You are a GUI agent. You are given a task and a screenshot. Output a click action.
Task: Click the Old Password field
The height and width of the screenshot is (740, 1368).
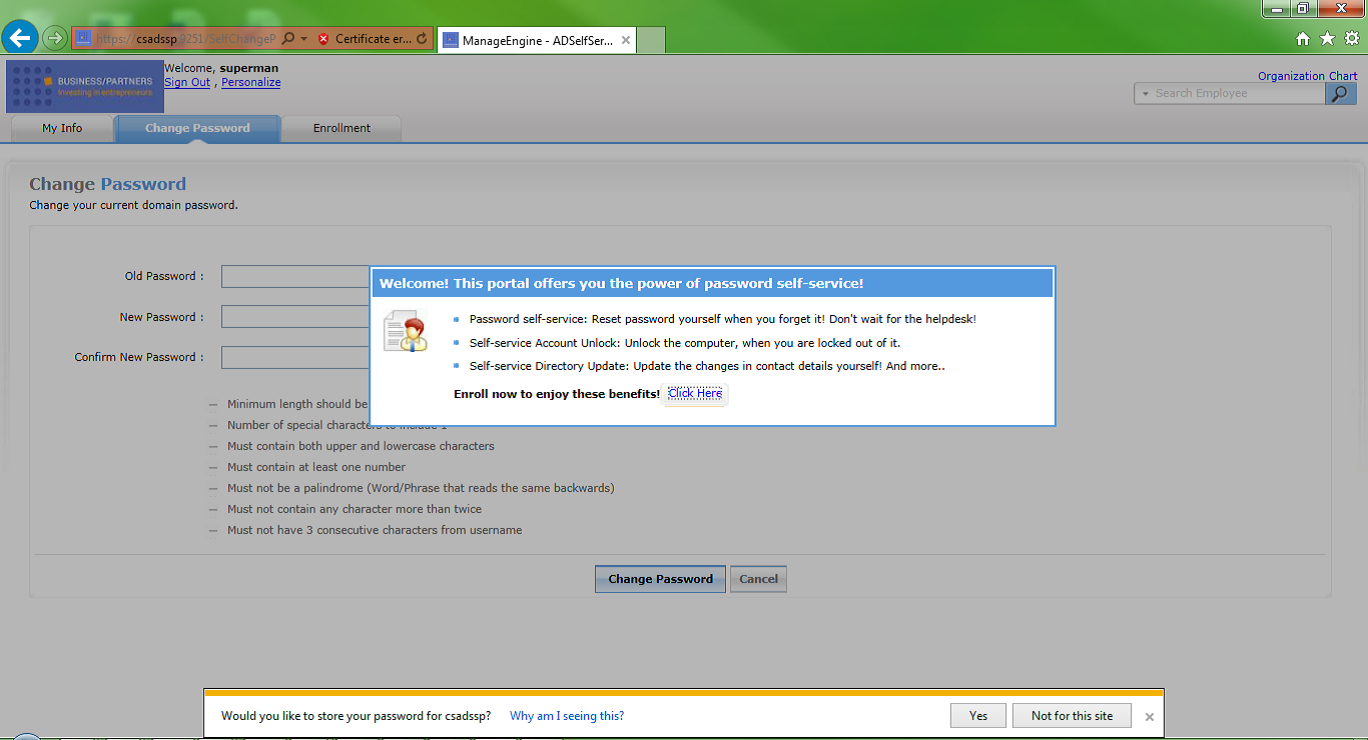[296, 276]
